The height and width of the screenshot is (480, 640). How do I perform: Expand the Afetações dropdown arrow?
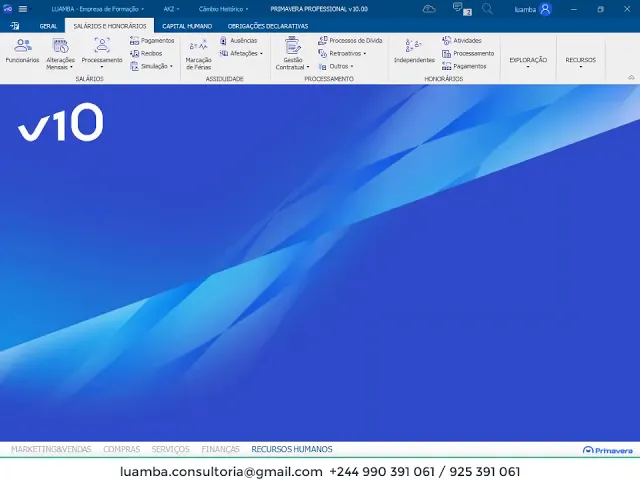pyautogui.click(x=261, y=53)
